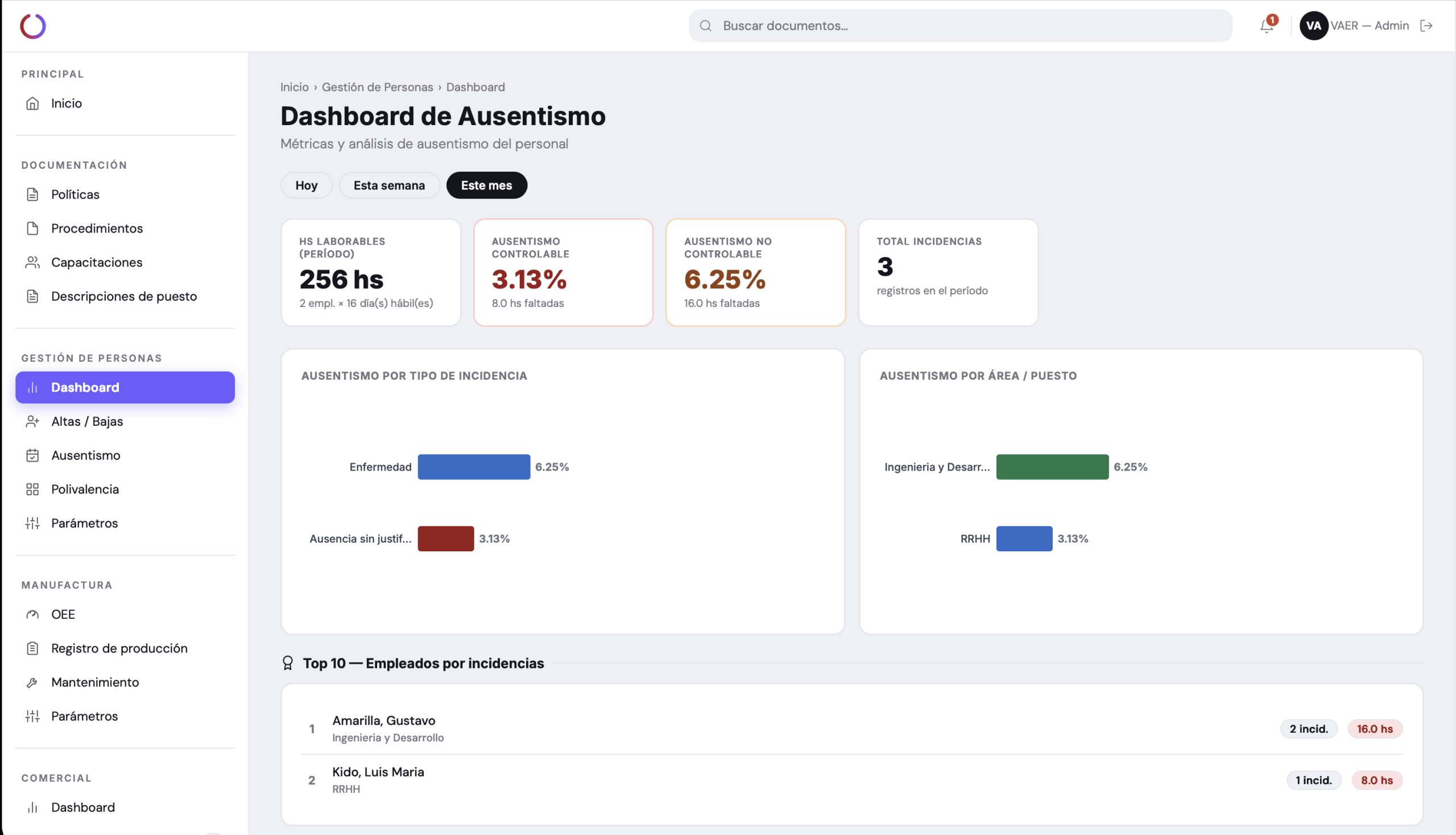Viewport: 1456px width, 835px height.
Task: Click the Enfermedad 6.25% value label
Action: coord(552,467)
